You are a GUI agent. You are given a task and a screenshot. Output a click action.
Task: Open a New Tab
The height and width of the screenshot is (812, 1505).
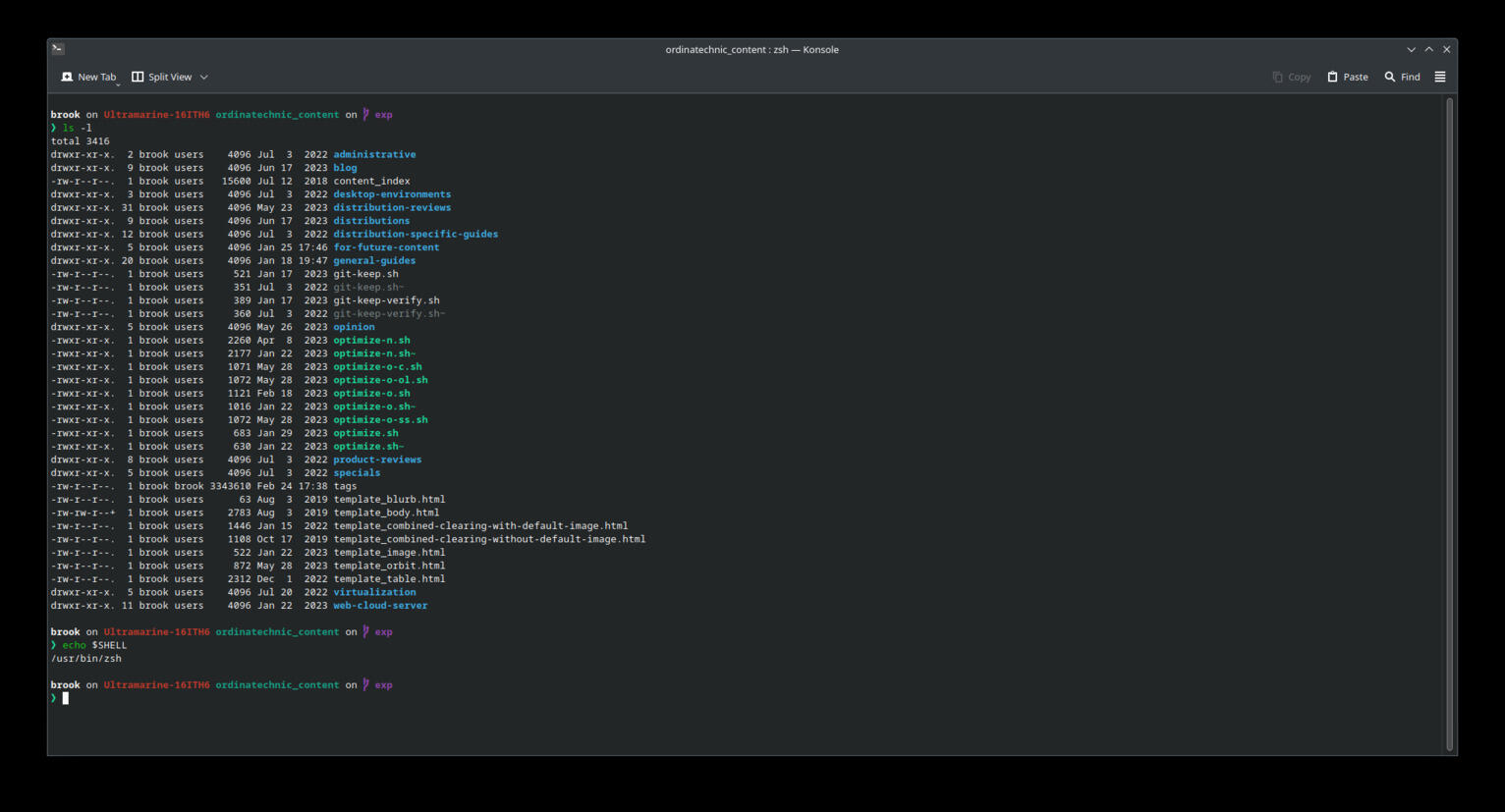pos(88,77)
